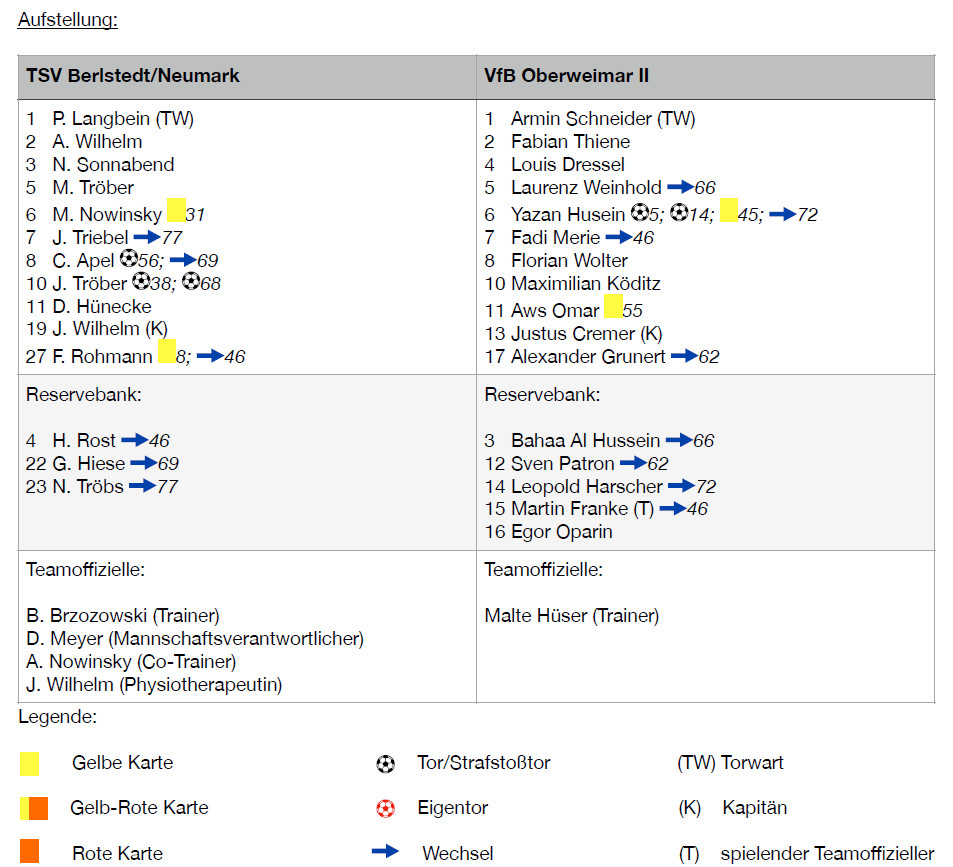Click the goal ball icon beside C. Apel
The height and width of the screenshot is (867, 953).
(x=128, y=259)
